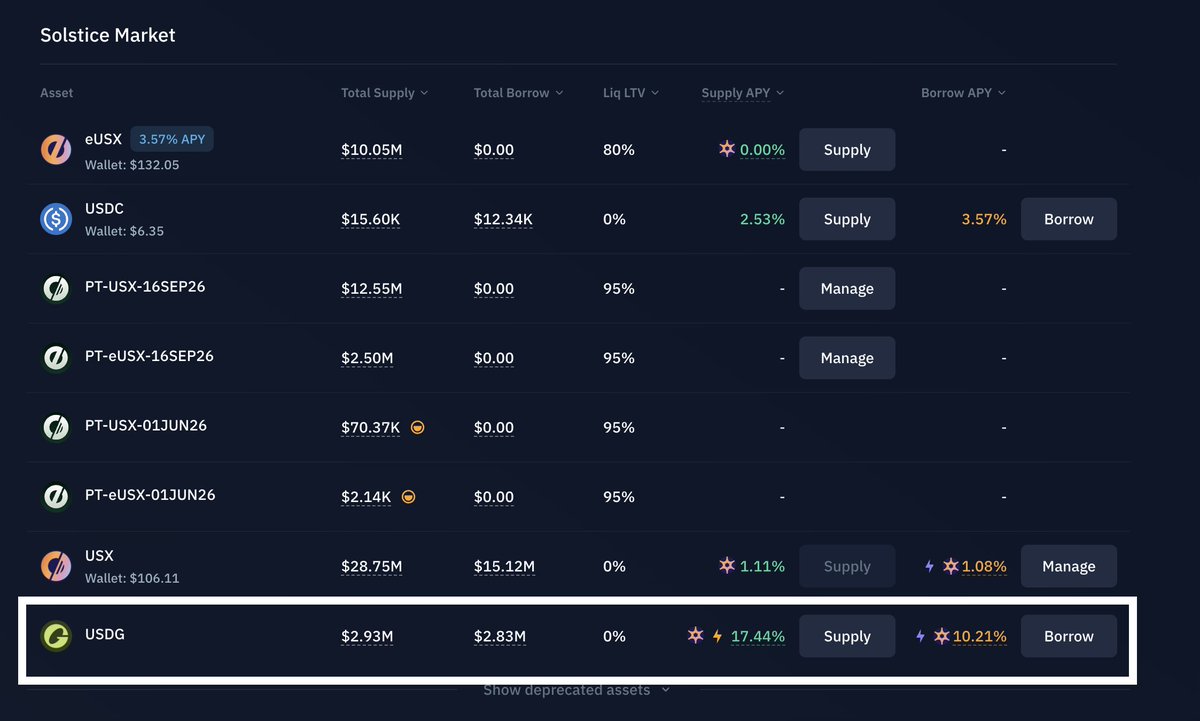Click the USDC token icon
Viewport: 1200px width, 721px height.
pyautogui.click(x=56, y=219)
